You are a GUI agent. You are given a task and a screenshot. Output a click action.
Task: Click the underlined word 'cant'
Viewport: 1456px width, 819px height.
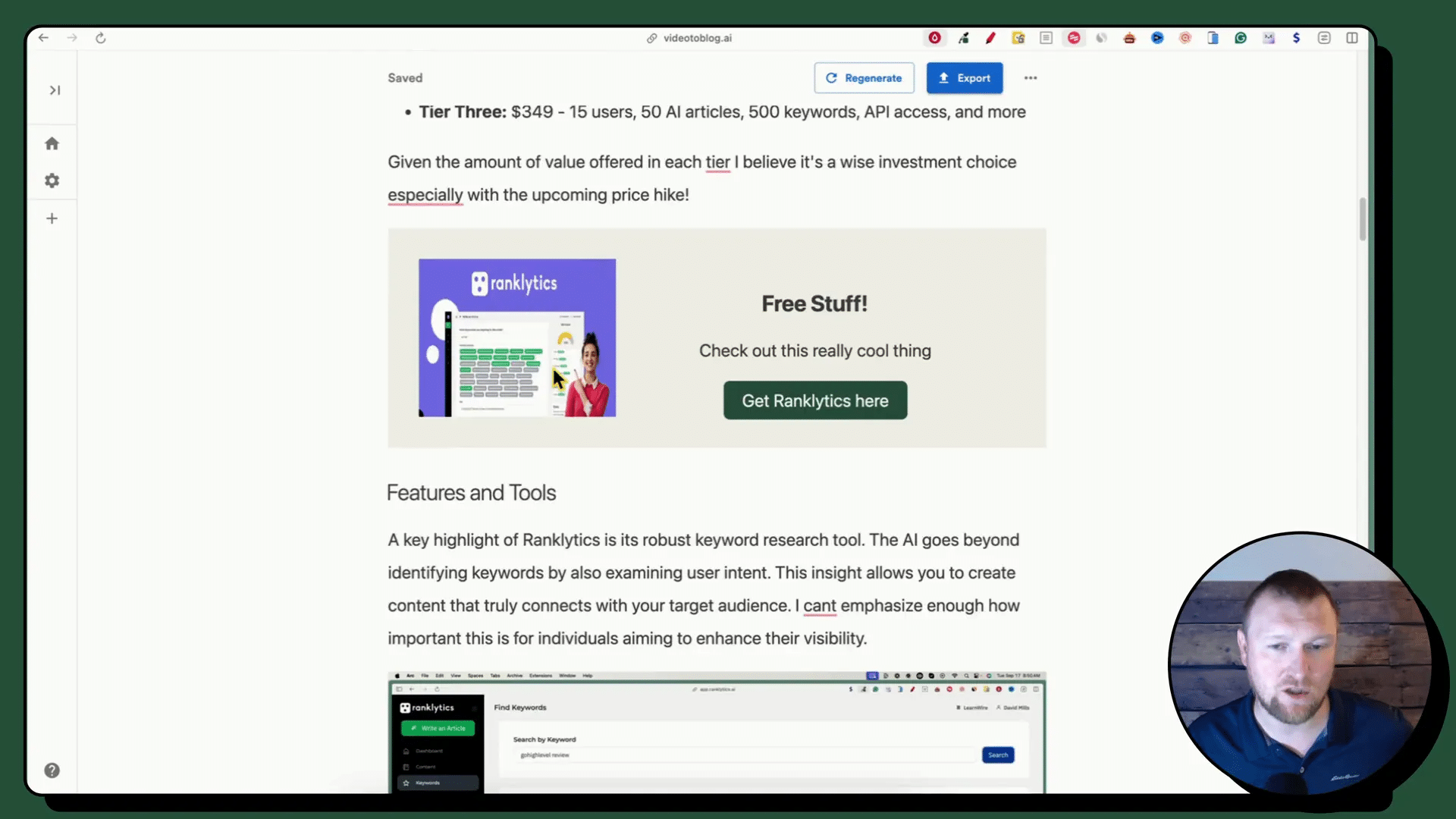click(x=820, y=606)
